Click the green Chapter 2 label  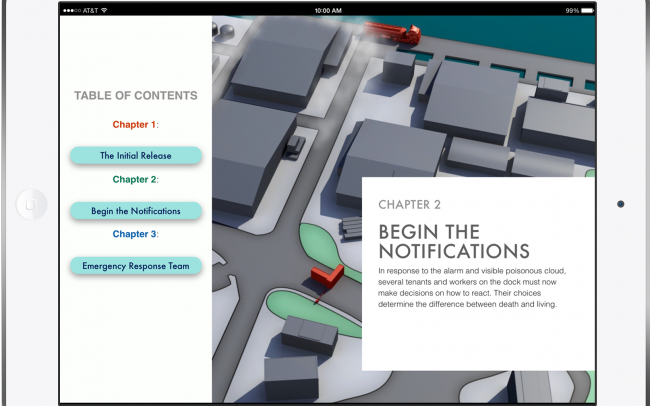point(135,180)
